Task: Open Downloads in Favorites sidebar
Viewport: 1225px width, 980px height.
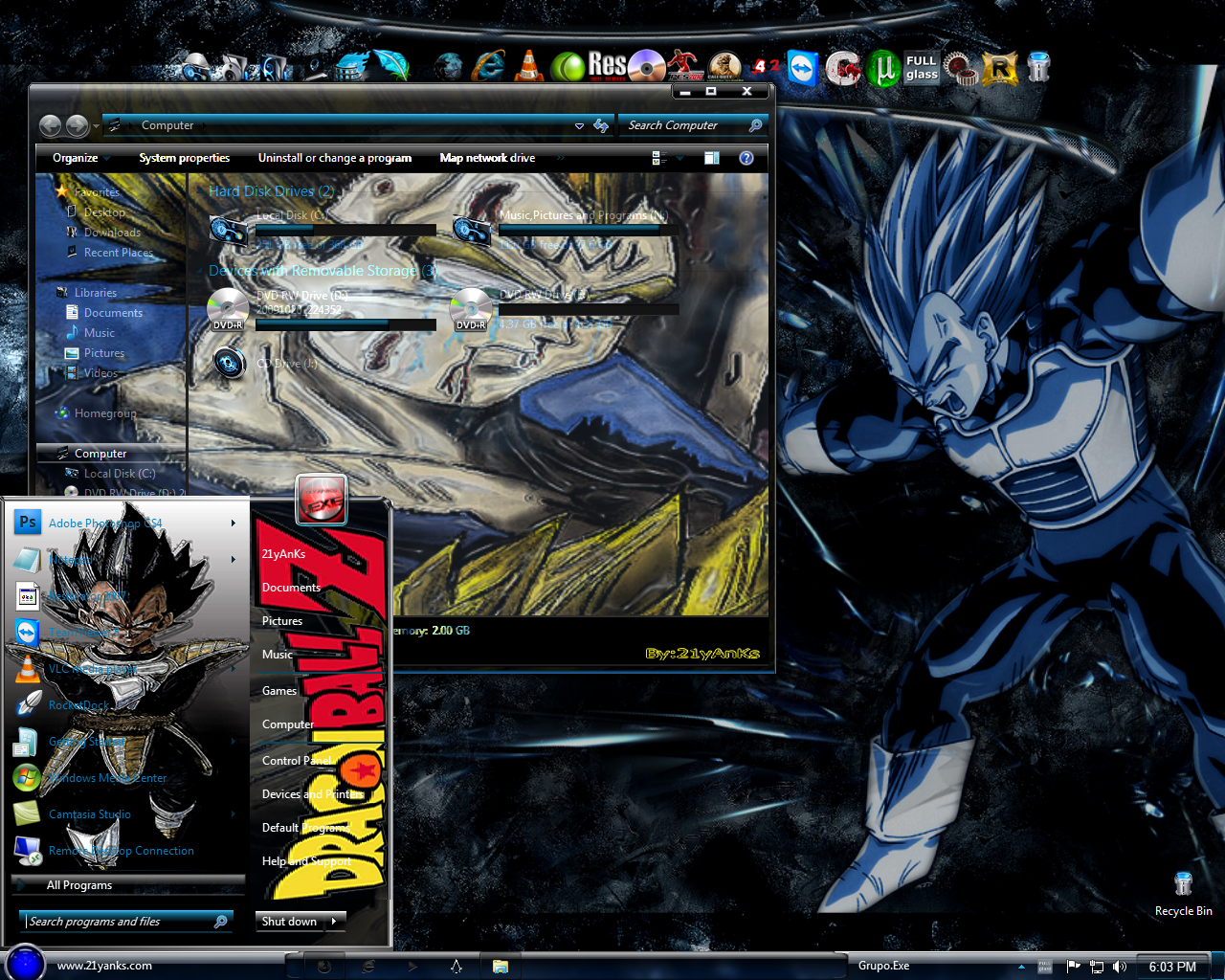Action: pyautogui.click(x=111, y=233)
